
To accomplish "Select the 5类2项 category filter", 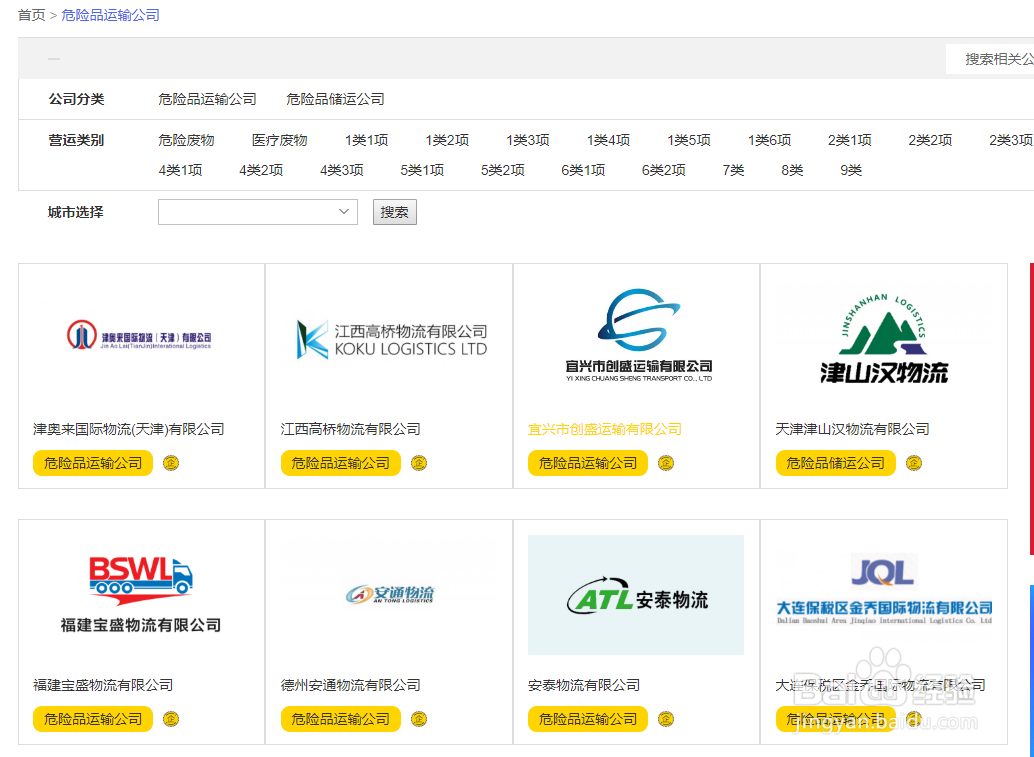I will (502, 171).
